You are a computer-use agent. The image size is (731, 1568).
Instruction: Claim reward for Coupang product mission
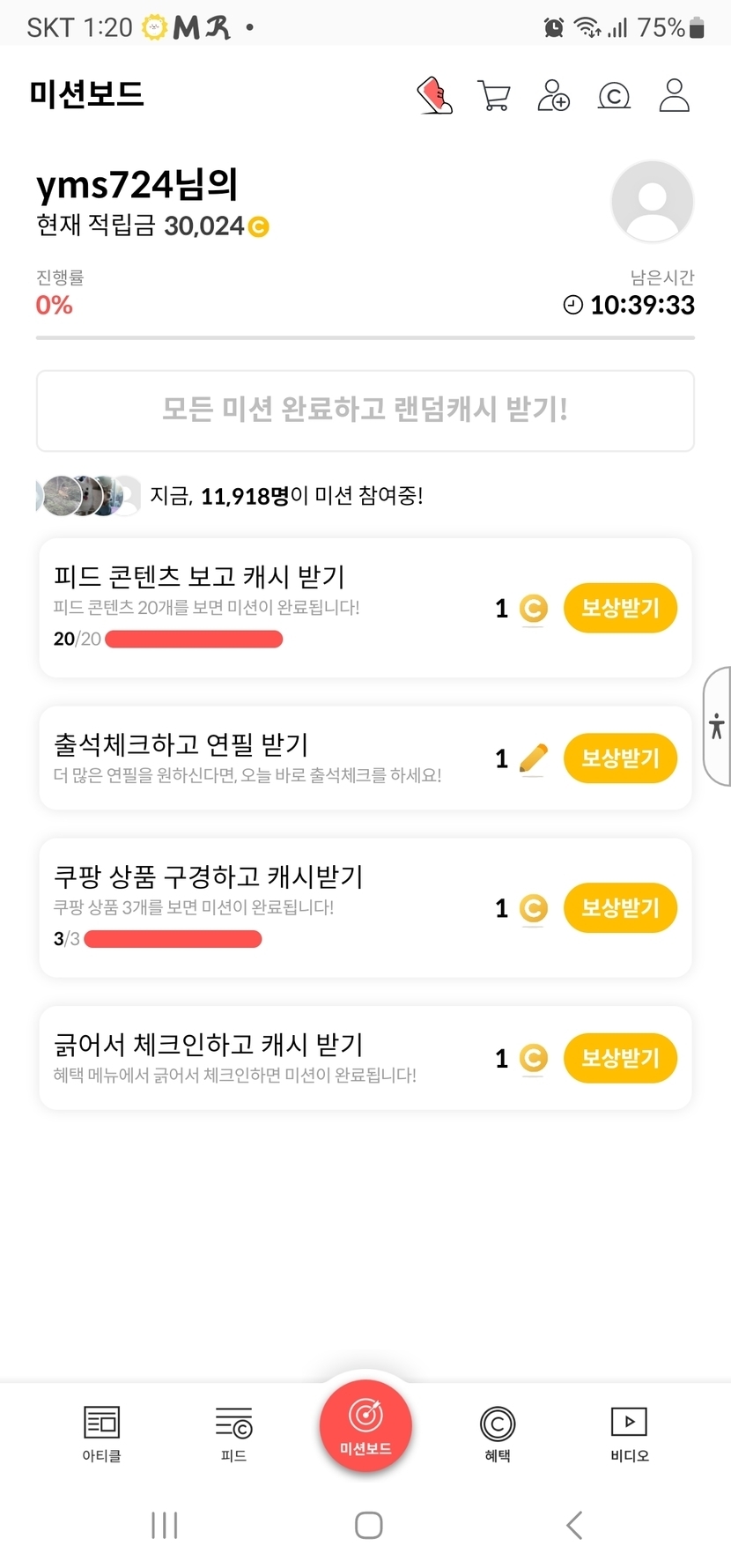(620, 907)
